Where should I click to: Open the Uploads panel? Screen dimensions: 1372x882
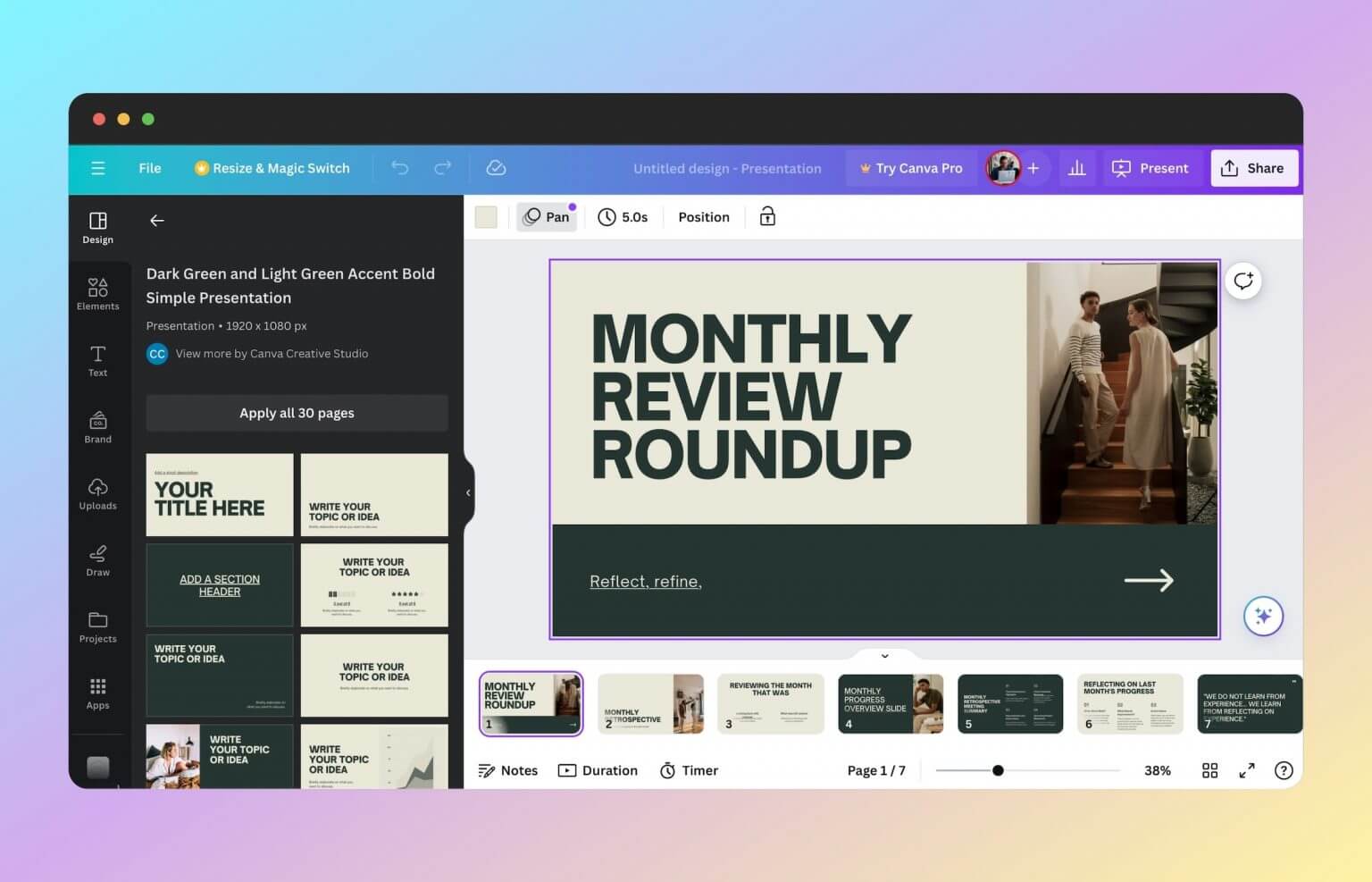[x=97, y=492]
